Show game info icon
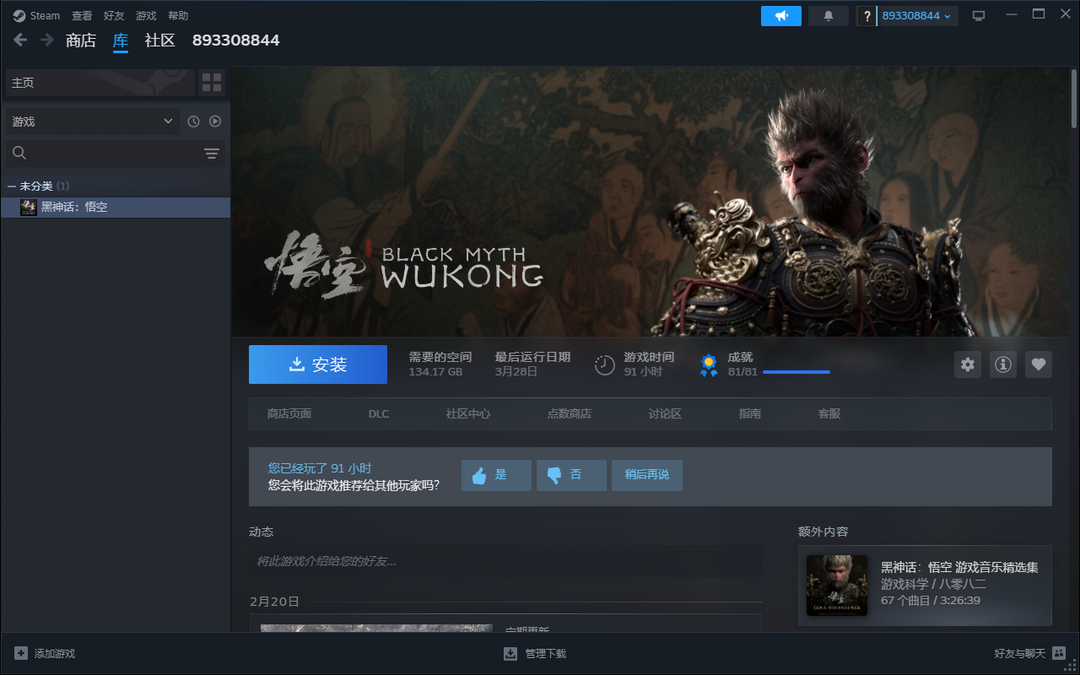The width and height of the screenshot is (1080, 675). click(1003, 364)
